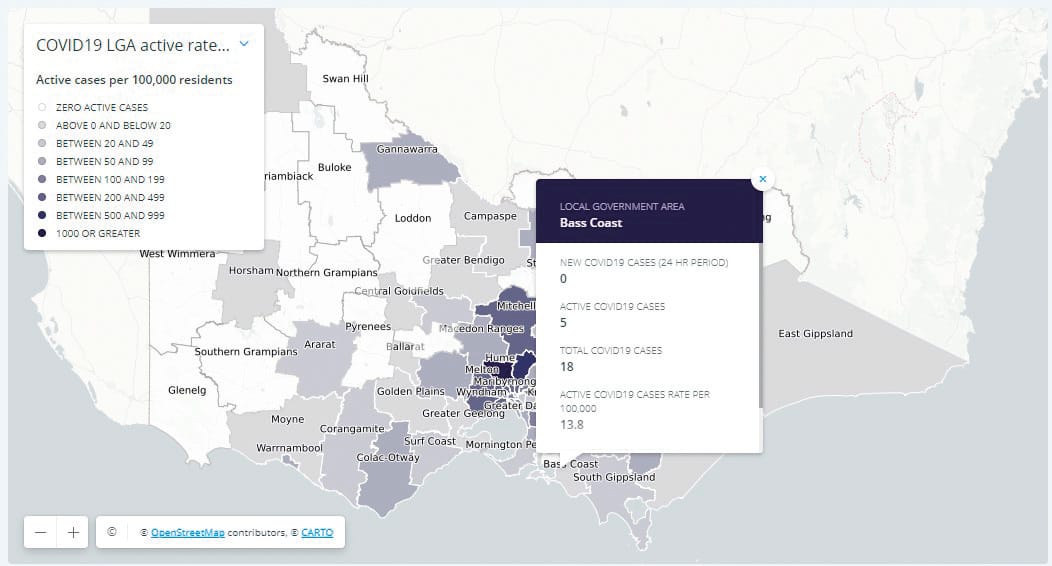Expand the COVID19 LGA active rate dropdown
The image size is (1052, 566).
click(x=244, y=44)
